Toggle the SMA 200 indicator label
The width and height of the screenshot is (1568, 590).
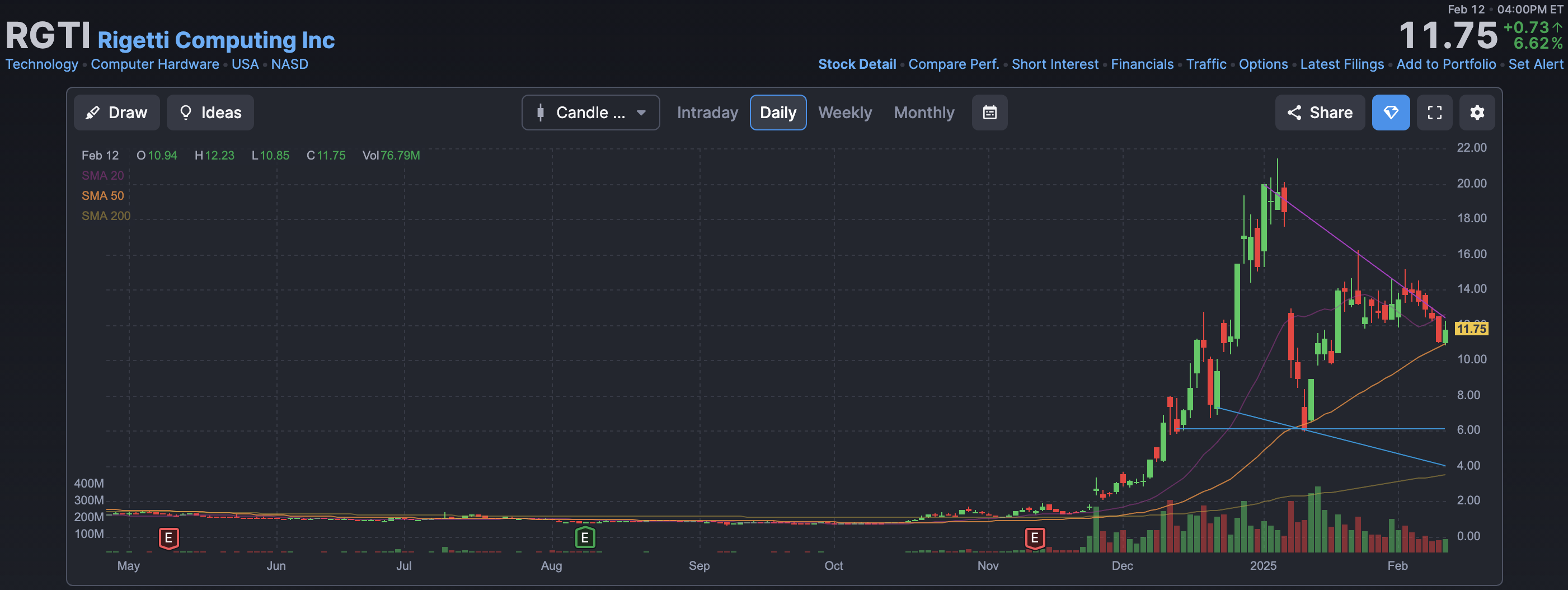106,216
